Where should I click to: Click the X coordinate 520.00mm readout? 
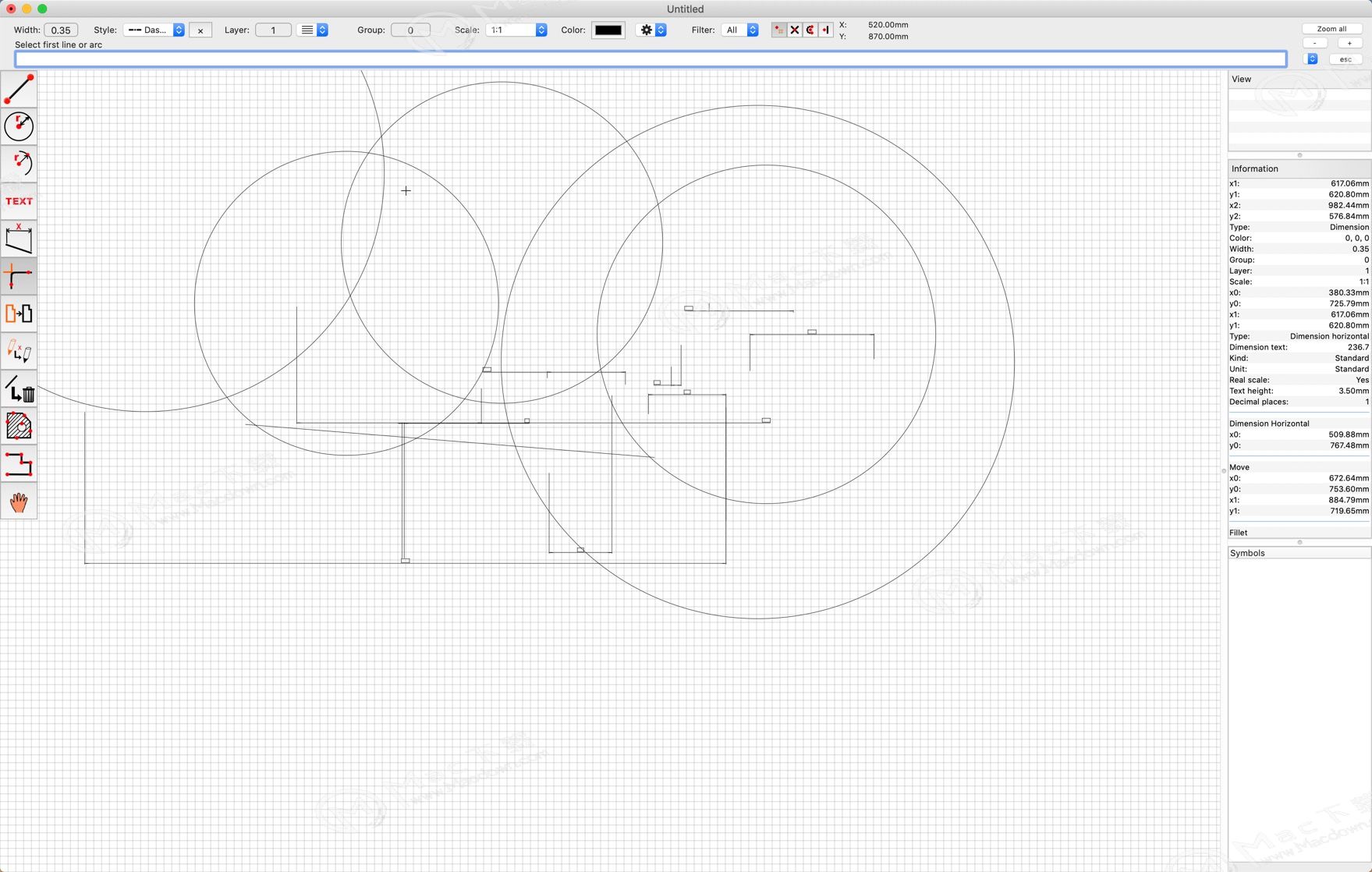888,25
